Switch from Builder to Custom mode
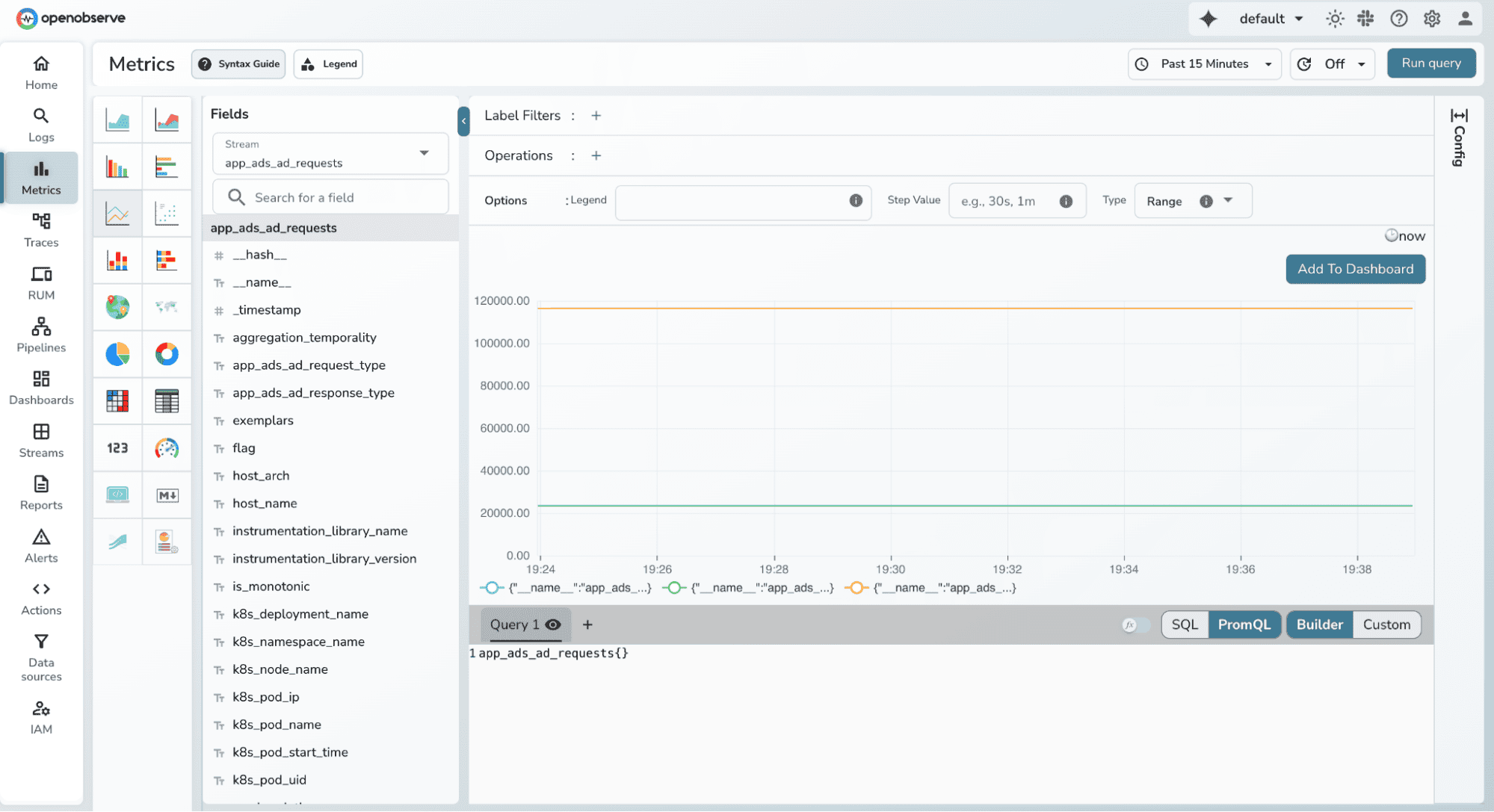The height and width of the screenshot is (812, 1494). pyautogui.click(x=1386, y=625)
